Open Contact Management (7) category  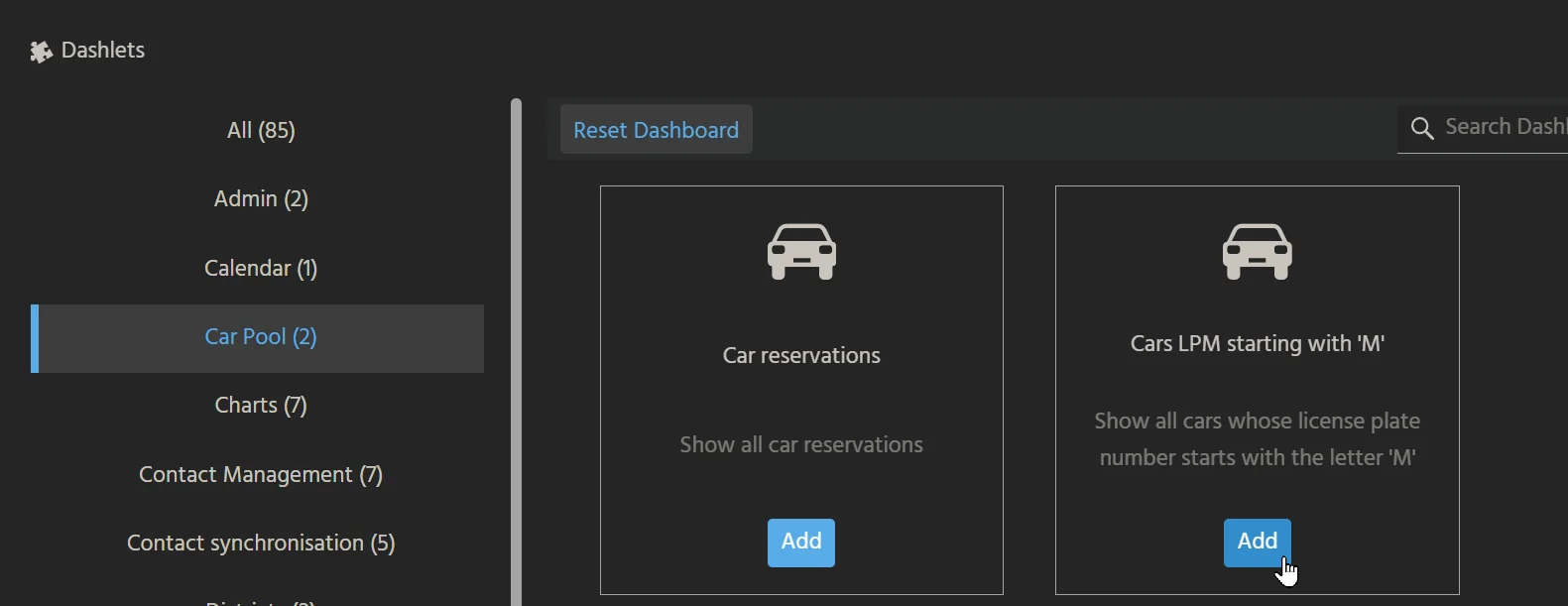pos(261,475)
